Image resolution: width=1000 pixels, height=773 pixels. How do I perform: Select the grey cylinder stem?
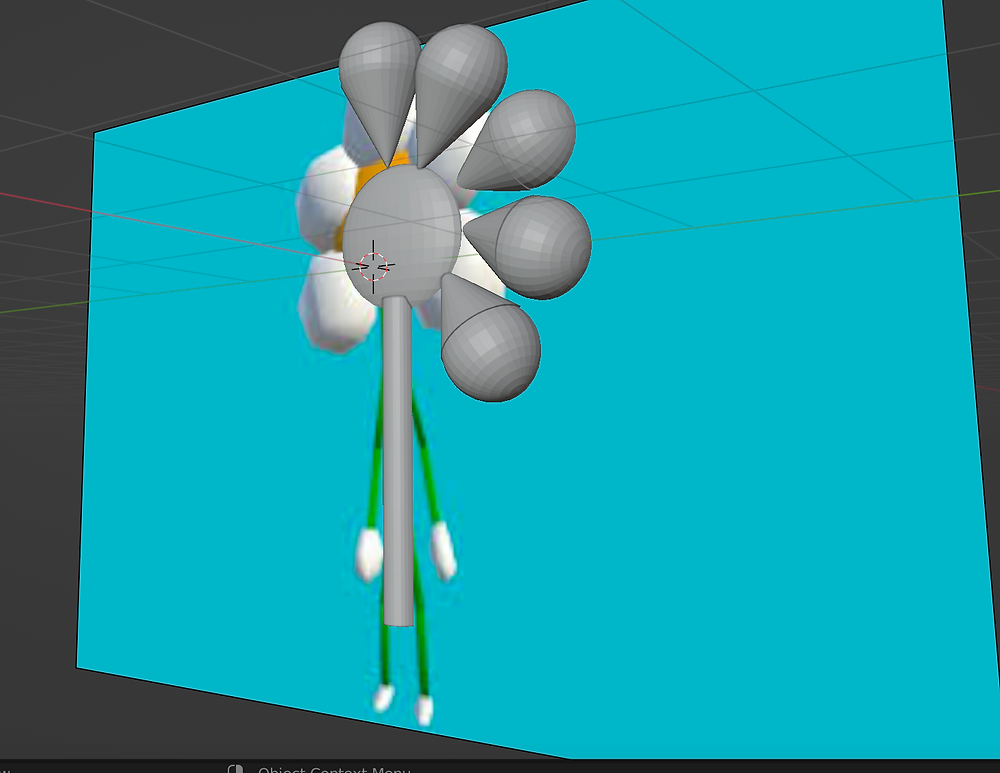[x=397, y=450]
